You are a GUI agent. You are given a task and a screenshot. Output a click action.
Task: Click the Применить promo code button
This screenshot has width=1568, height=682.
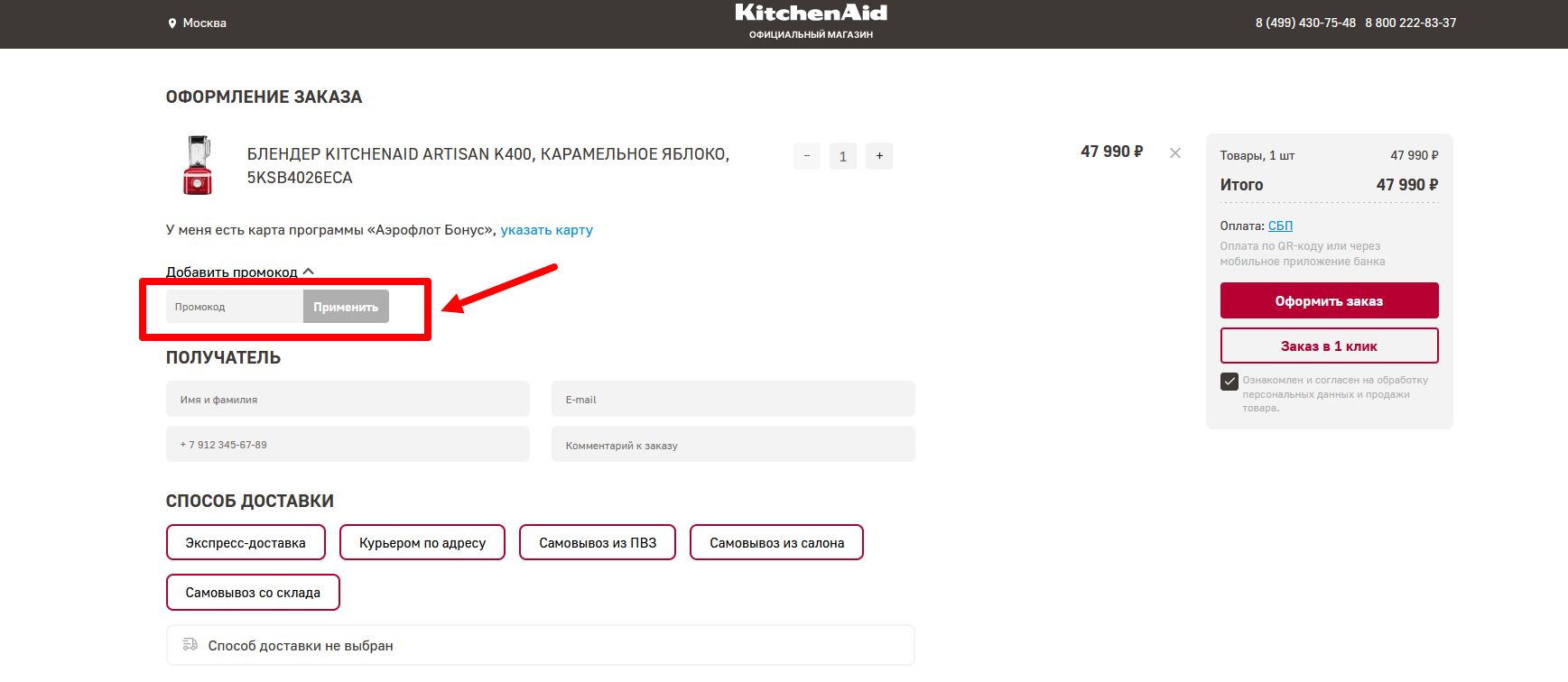[x=346, y=307]
